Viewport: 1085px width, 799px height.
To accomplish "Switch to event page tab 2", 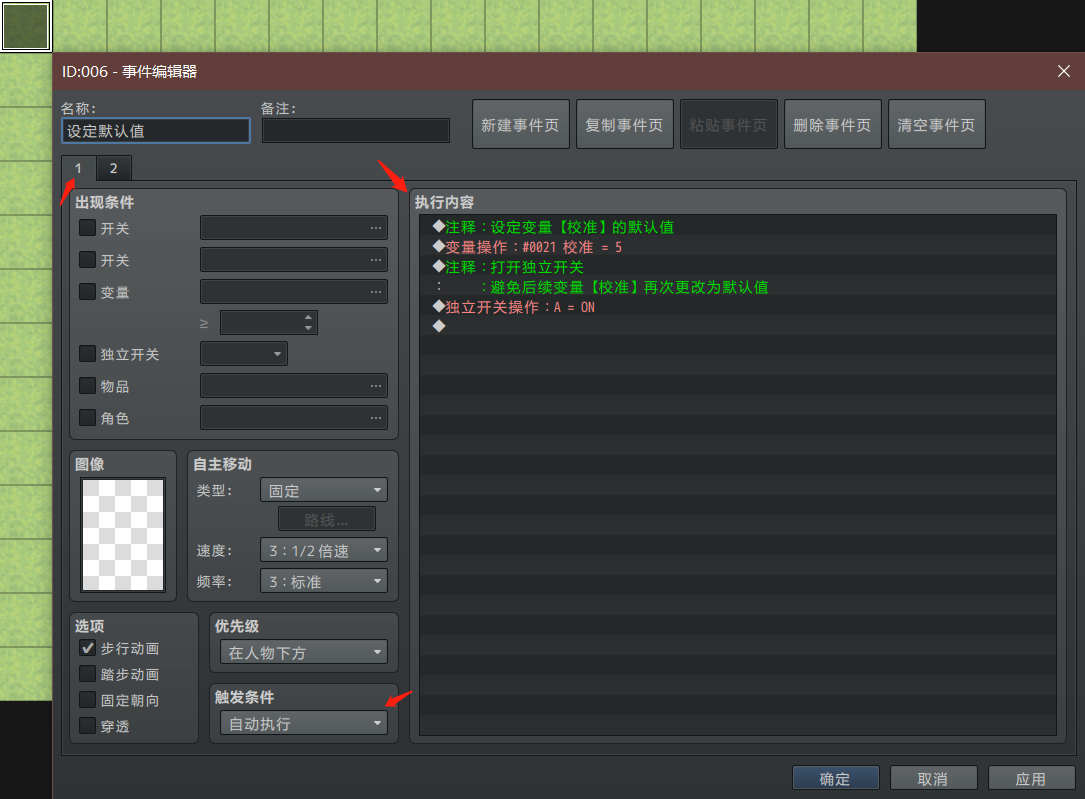I will 113,168.
